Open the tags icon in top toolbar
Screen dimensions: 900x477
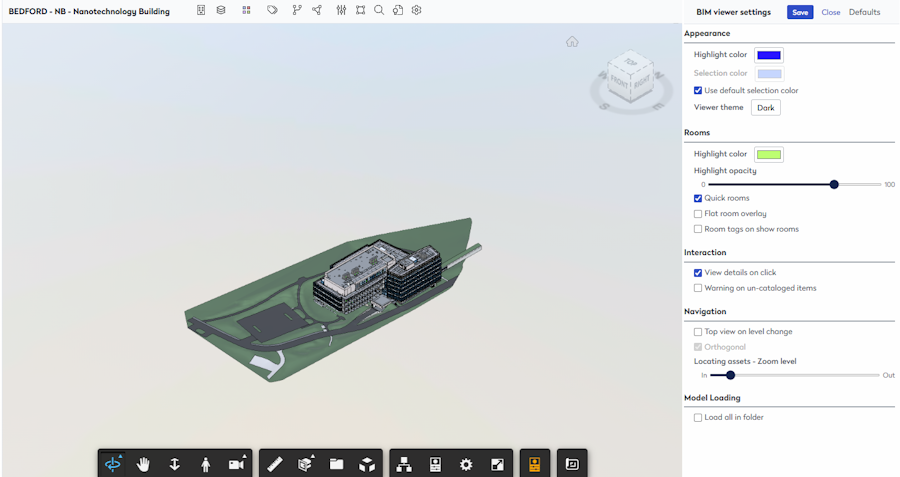273,10
